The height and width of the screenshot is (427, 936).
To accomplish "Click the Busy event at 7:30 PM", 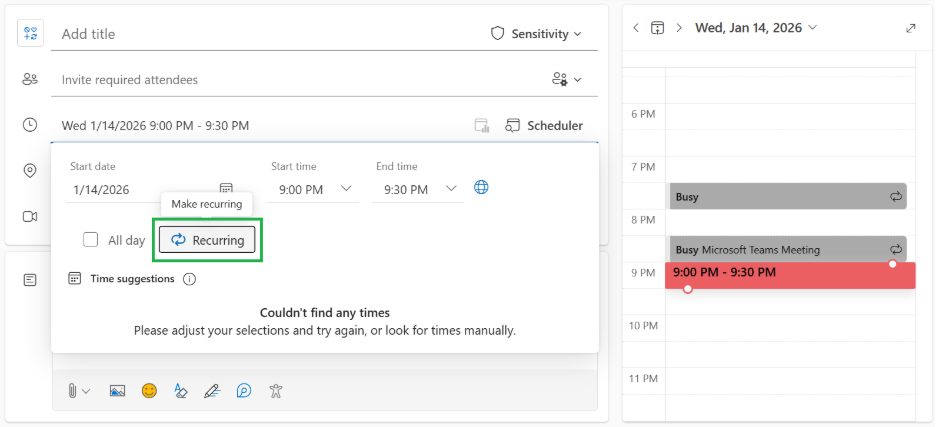I will point(787,196).
